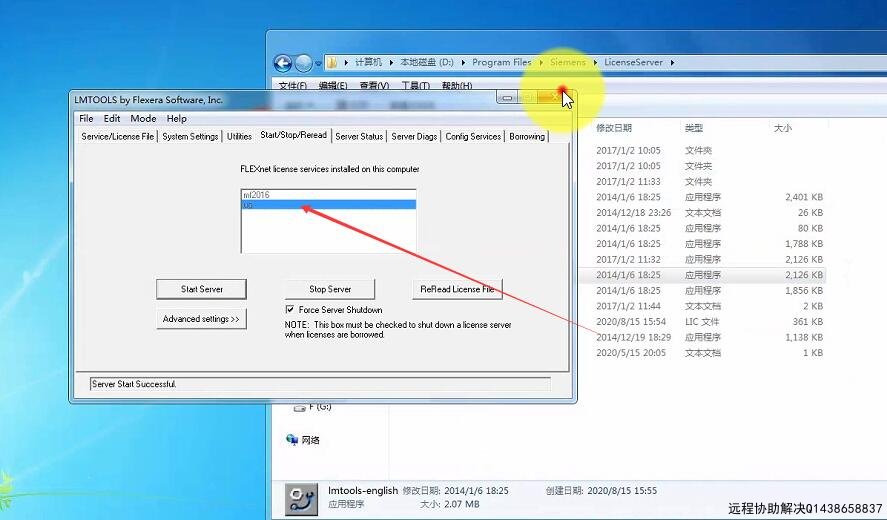Switch to Utilities tab

239,136
